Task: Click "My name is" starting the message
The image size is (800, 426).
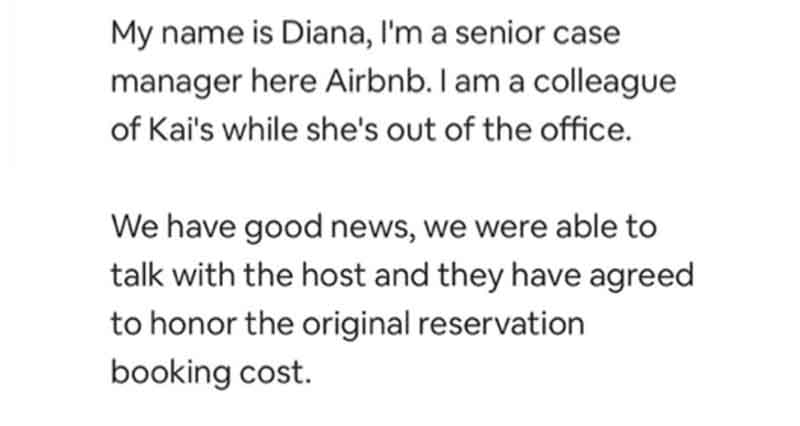Action: click(x=192, y=35)
